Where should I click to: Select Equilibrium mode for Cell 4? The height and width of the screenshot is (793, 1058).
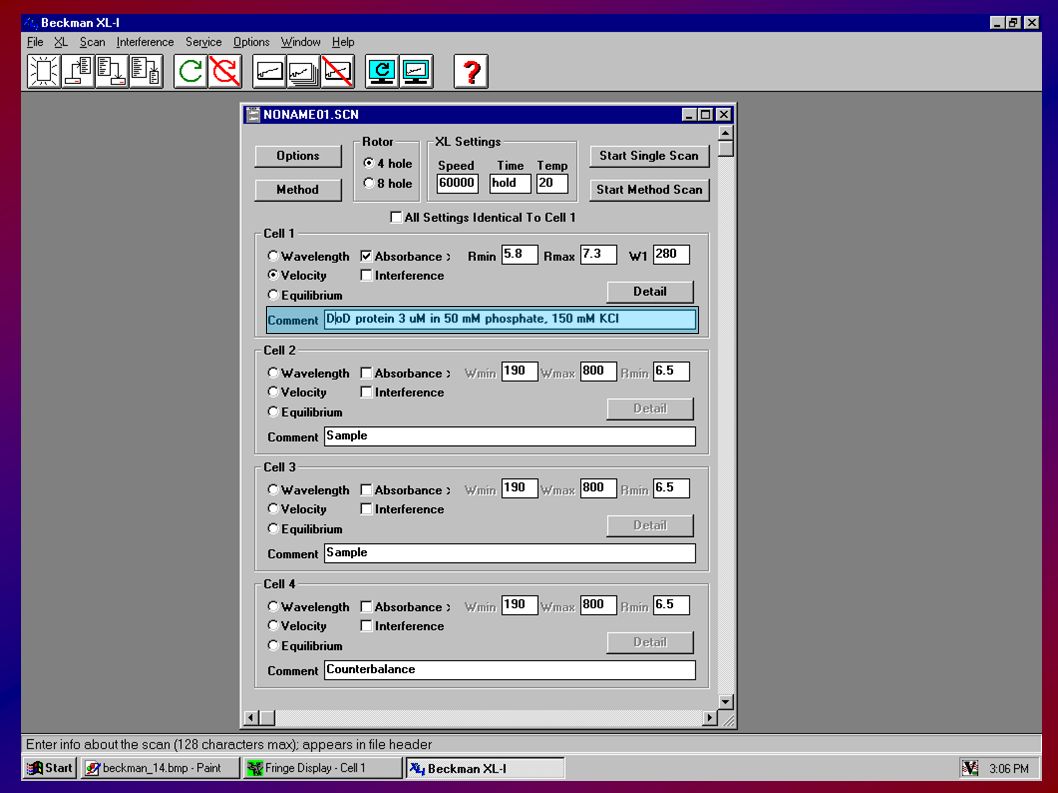(x=273, y=645)
